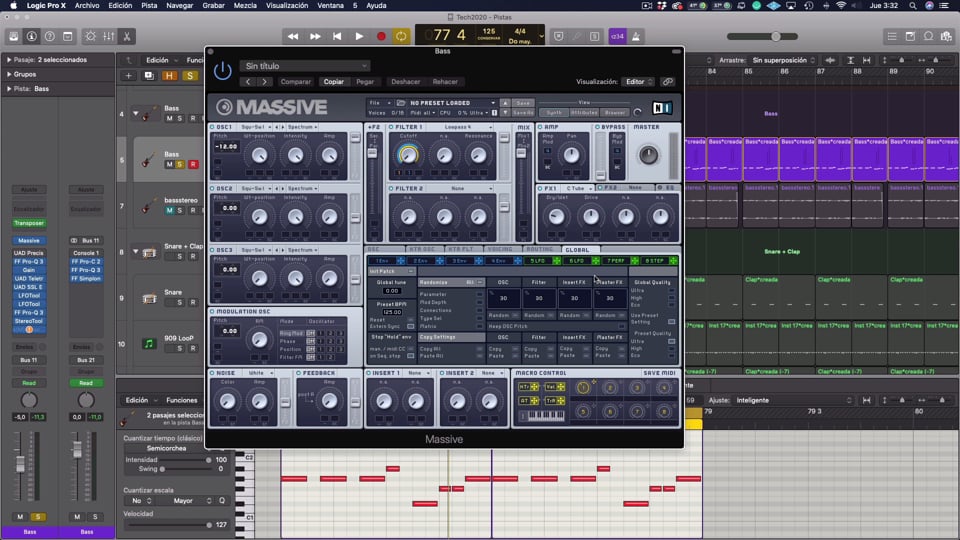
Task: Click the red Record button
Action: point(381,37)
